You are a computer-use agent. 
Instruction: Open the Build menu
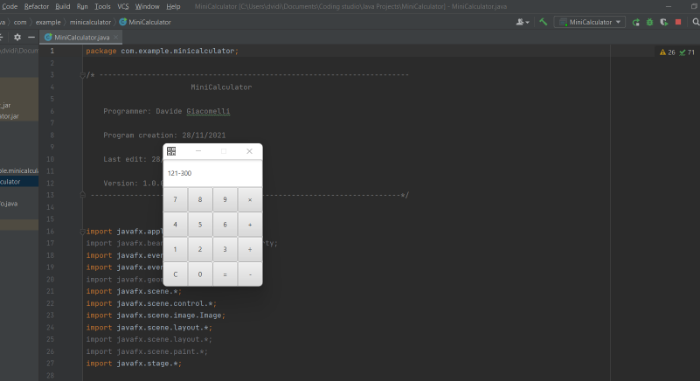click(x=62, y=6)
